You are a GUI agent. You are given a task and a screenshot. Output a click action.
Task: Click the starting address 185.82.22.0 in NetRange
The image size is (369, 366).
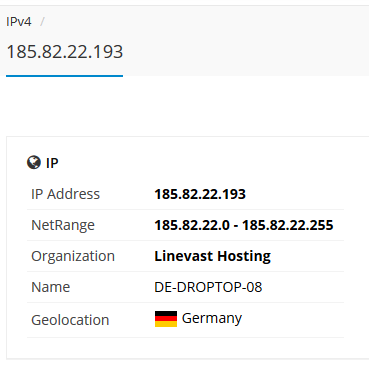pyautogui.click(x=192, y=225)
